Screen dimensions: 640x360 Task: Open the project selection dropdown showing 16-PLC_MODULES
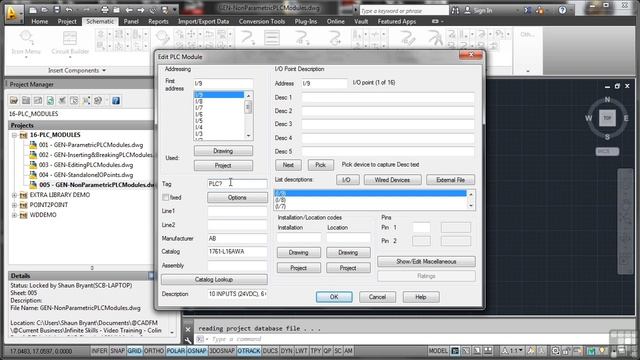pyautogui.click(x=80, y=114)
